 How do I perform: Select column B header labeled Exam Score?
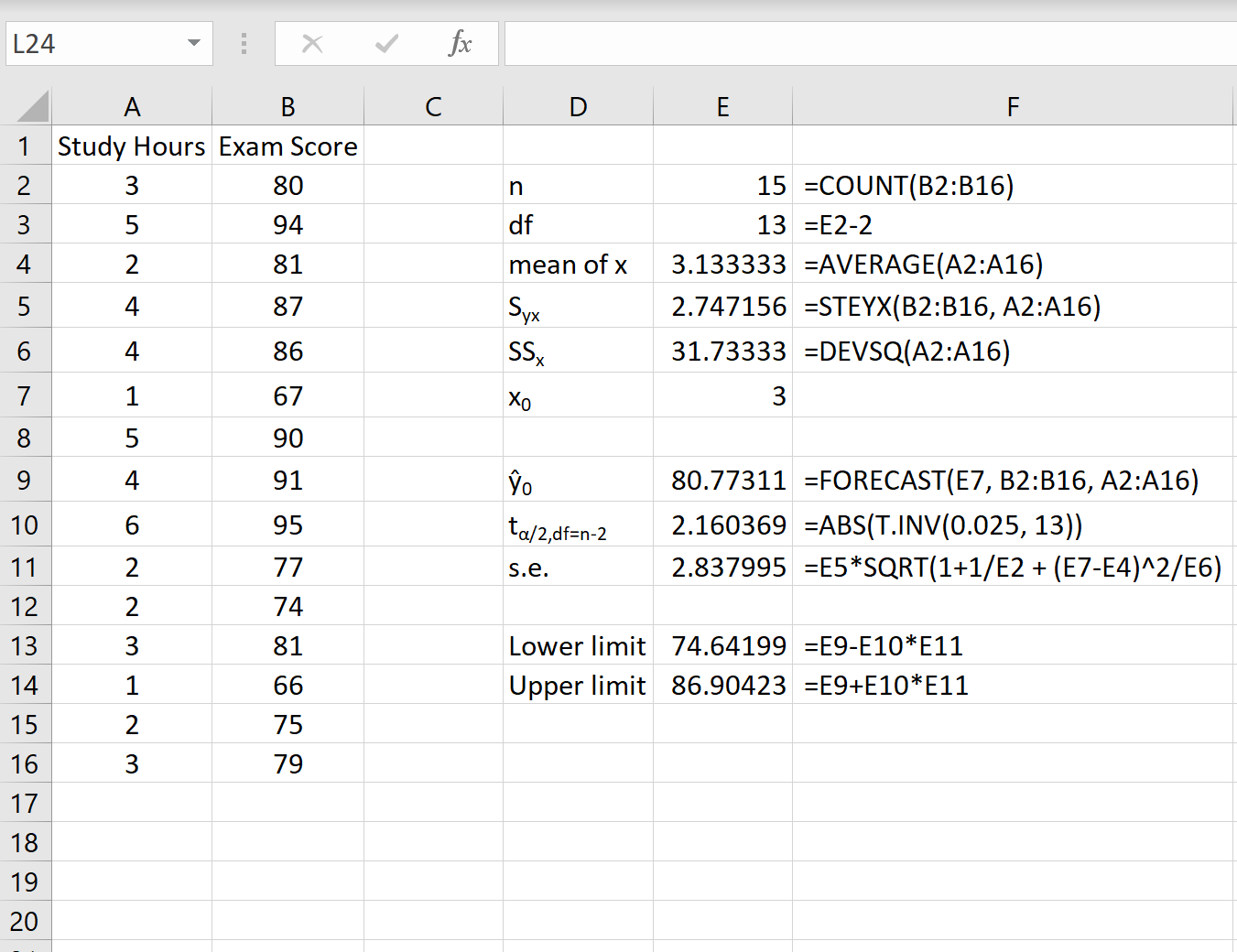pyautogui.click(x=287, y=105)
